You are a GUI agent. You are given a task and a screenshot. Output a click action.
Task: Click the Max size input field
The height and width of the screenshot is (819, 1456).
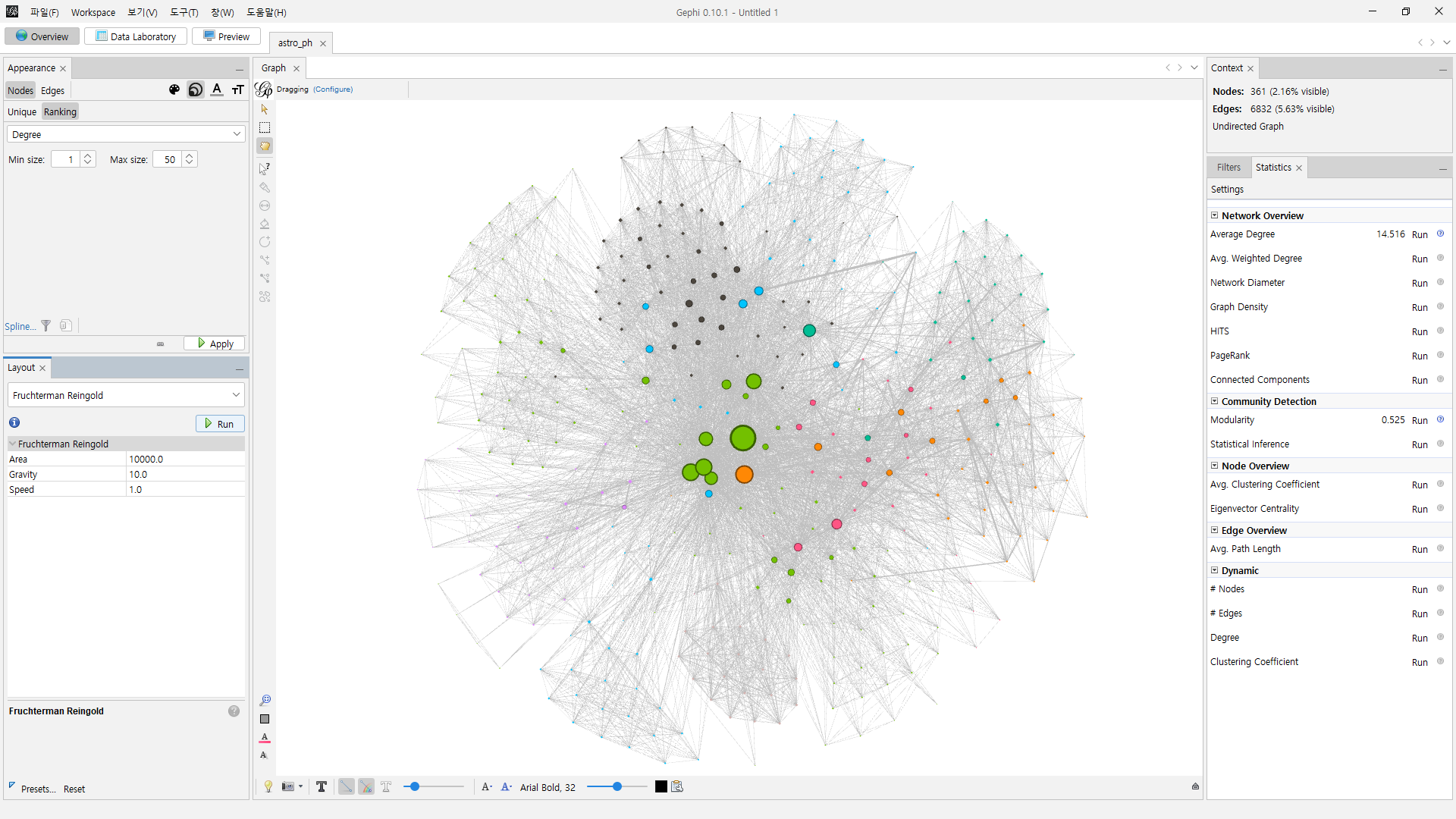[x=168, y=159]
